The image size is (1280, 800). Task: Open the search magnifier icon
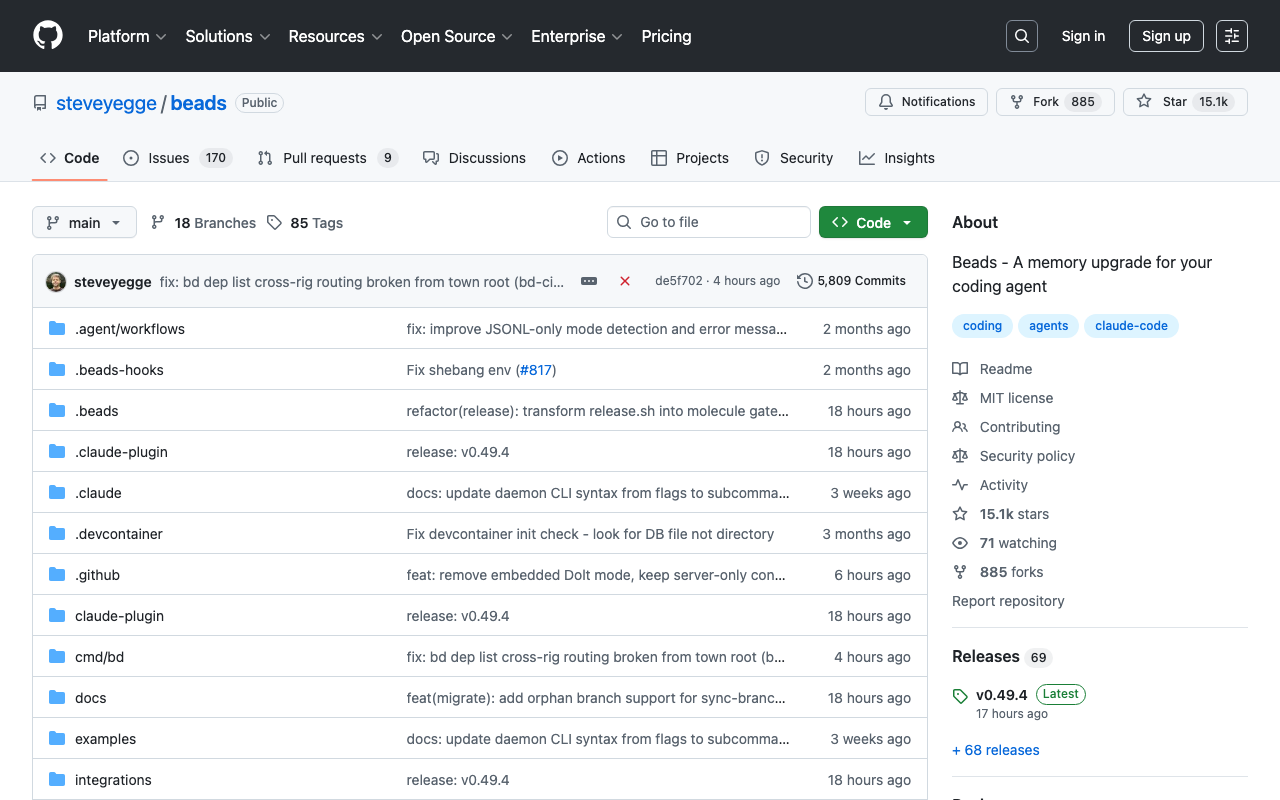1021,36
